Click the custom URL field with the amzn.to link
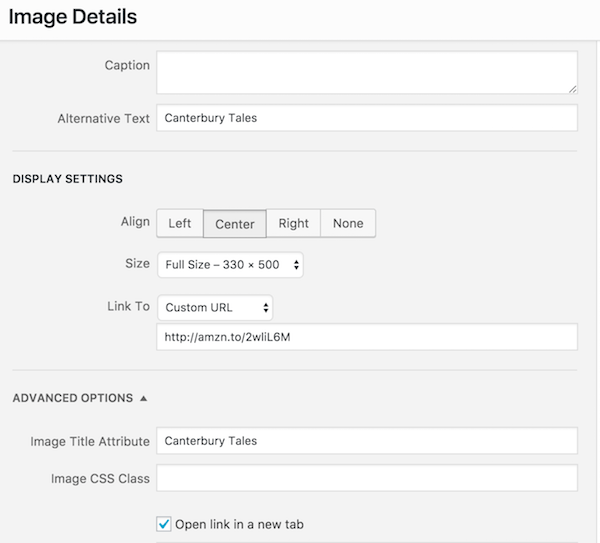Viewport: 600px width, 543px height. 366,337
